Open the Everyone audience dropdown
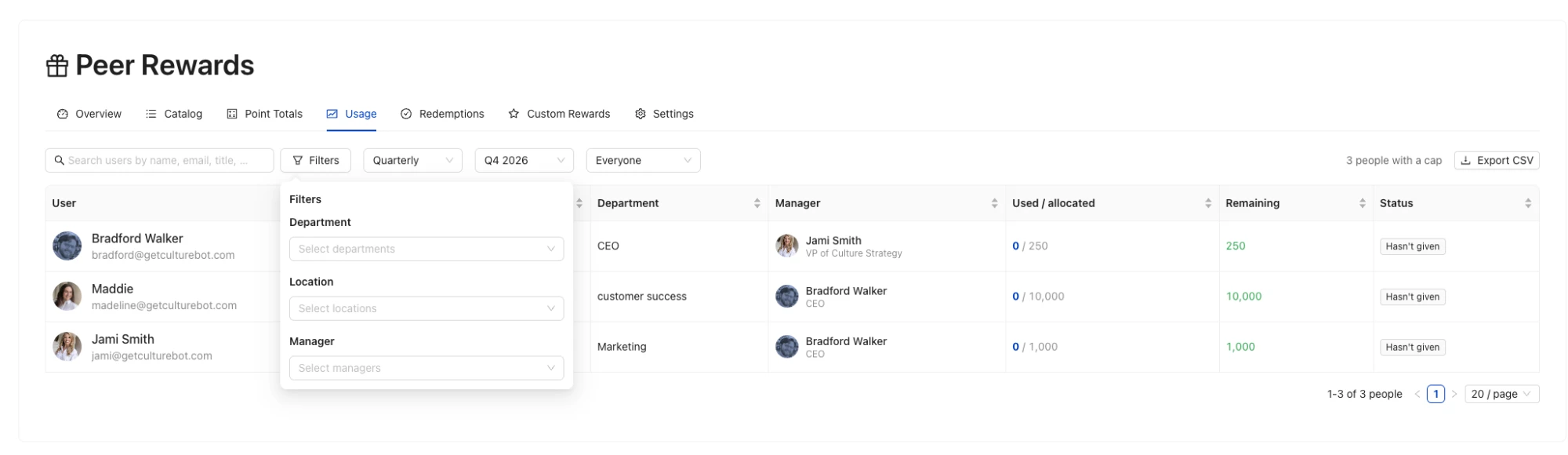The image size is (1568, 455). [x=644, y=160]
